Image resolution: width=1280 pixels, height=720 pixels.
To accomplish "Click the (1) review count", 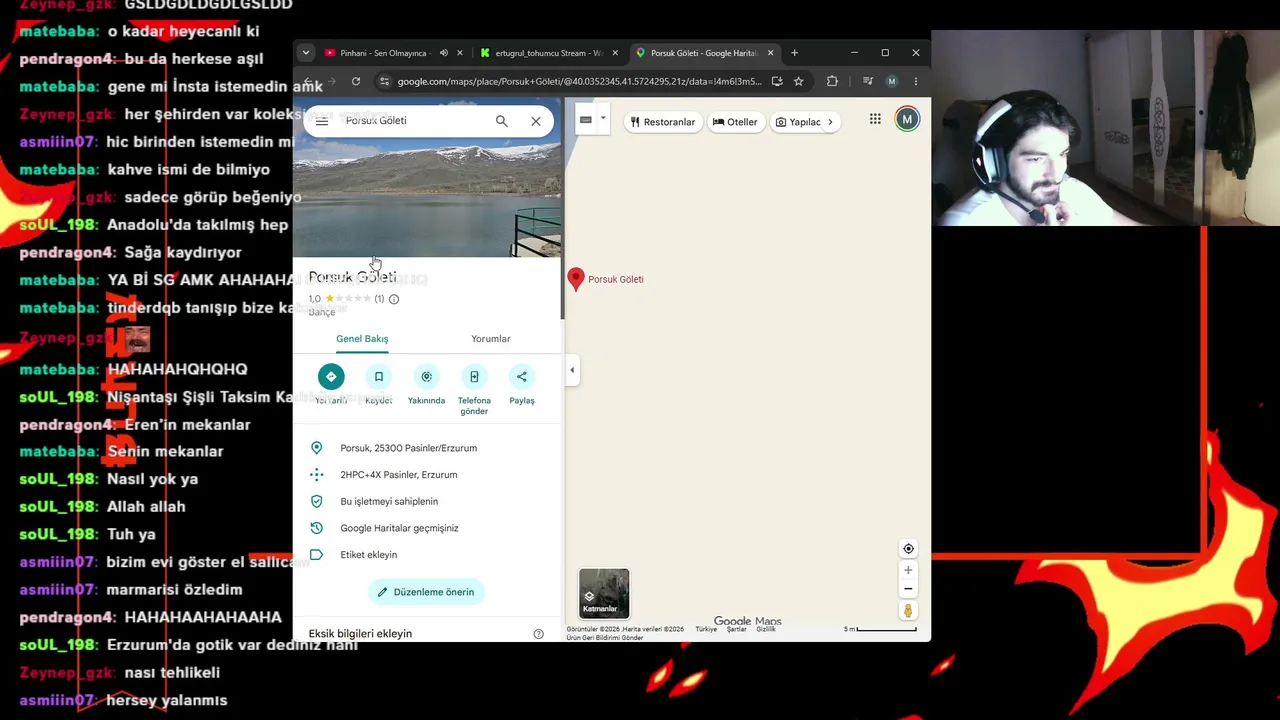I will point(379,299).
